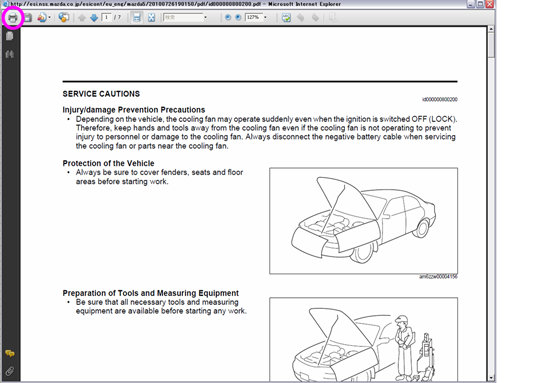
Task: Click the zoom percentage field showing 127%
Action: (254, 17)
